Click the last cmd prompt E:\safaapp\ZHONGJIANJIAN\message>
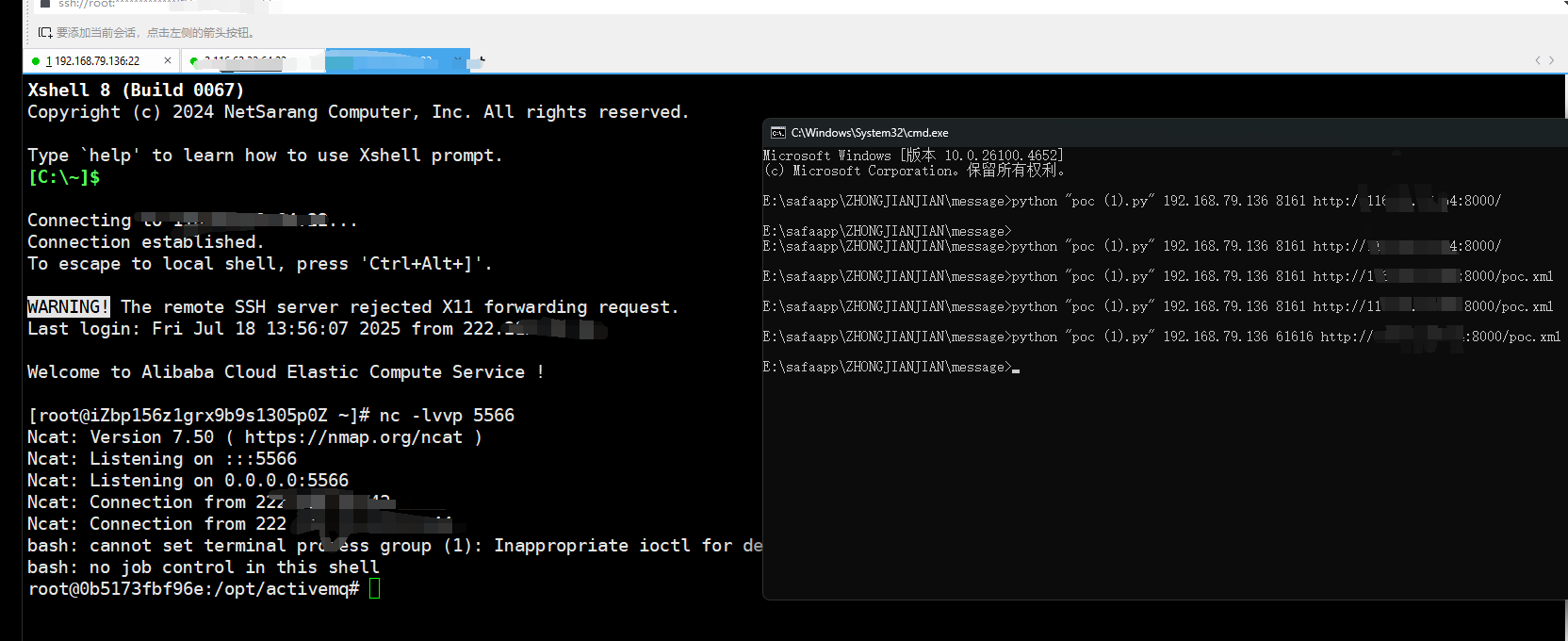The height and width of the screenshot is (641, 1568). (887, 367)
